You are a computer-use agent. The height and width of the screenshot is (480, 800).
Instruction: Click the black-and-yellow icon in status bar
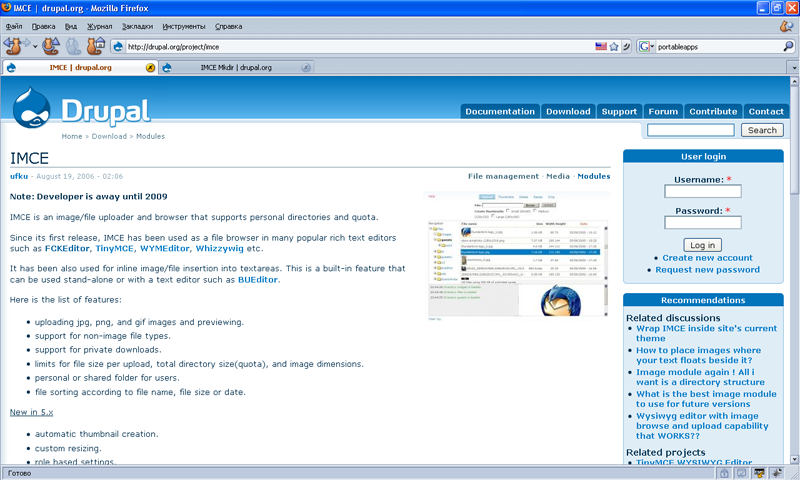(x=759, y=473)
